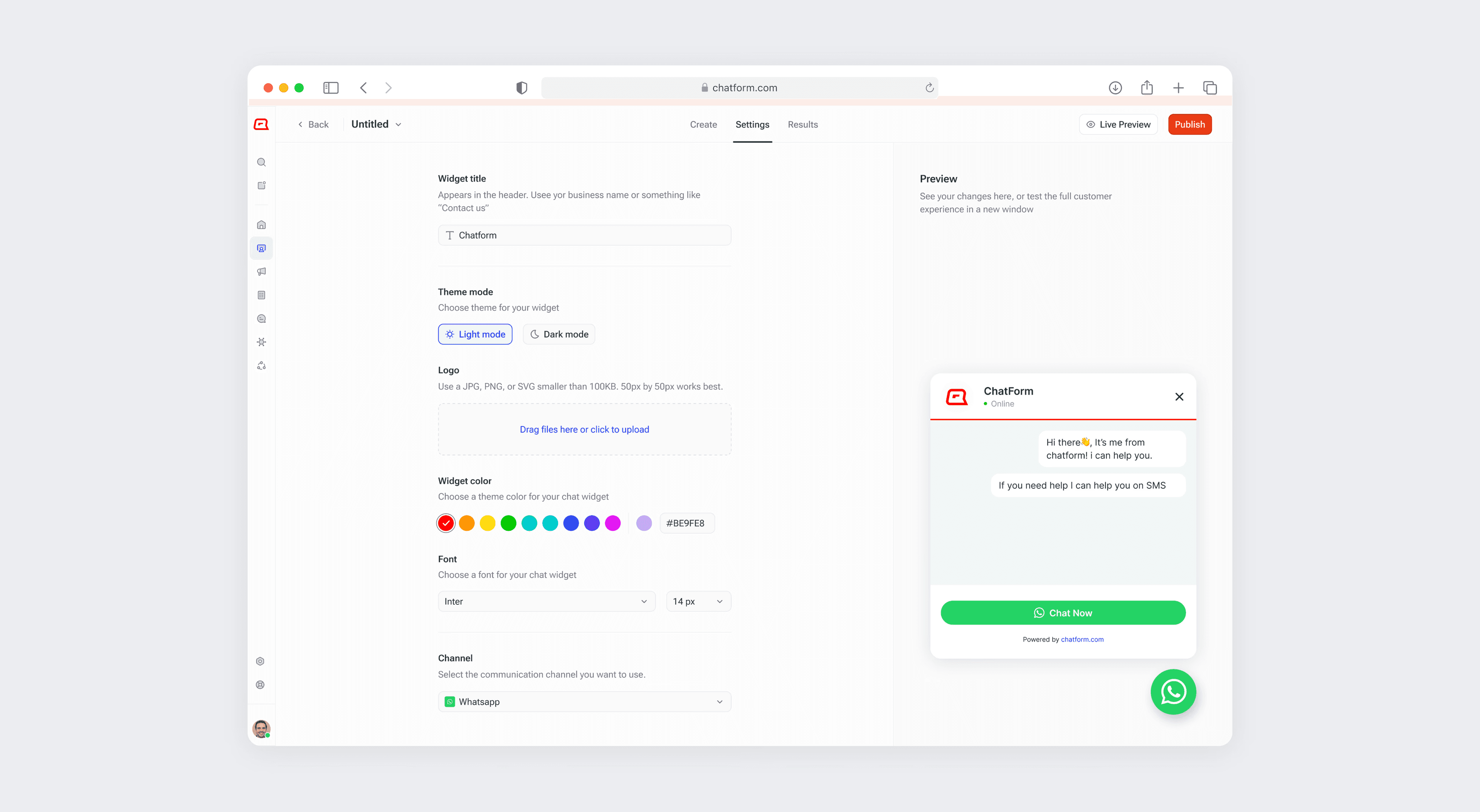Click the Publish button
Image resolution: width=1480 pixels, height=812 pixels.
coord(1189,124)
